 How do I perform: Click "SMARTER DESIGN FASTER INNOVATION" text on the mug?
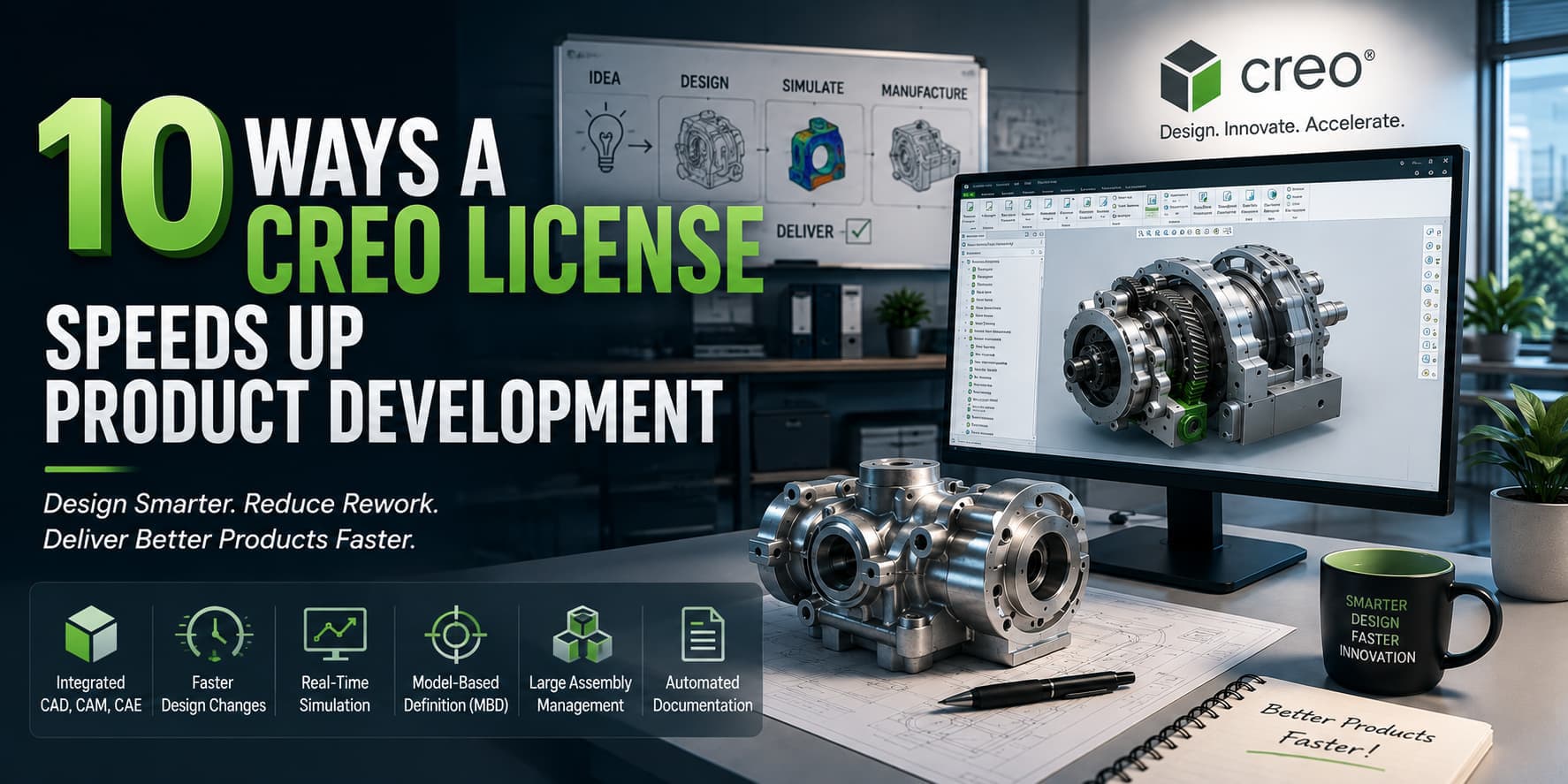(x=1377, y=629)
